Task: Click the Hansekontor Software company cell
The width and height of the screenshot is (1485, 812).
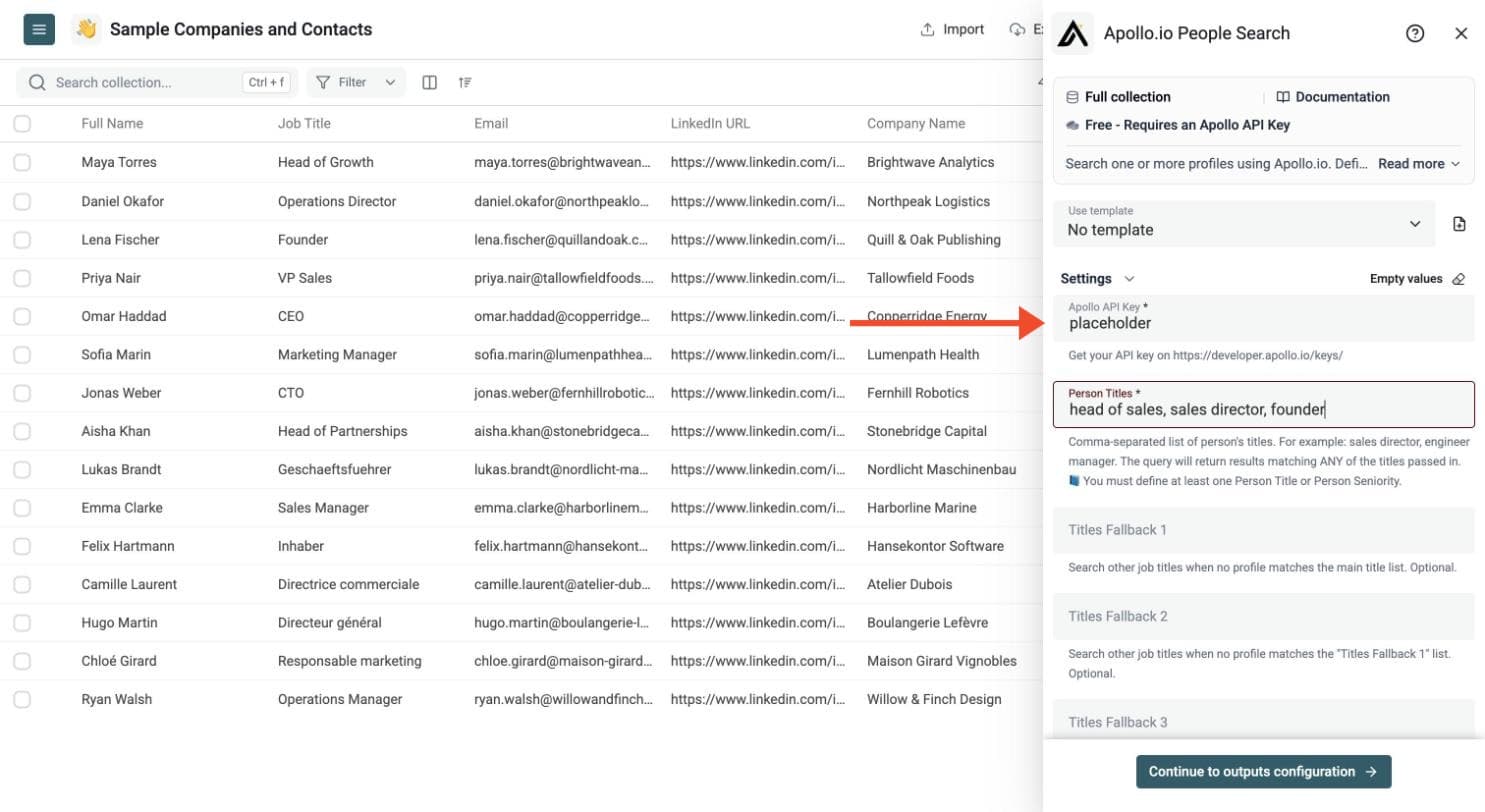Action: pos(935,546)
